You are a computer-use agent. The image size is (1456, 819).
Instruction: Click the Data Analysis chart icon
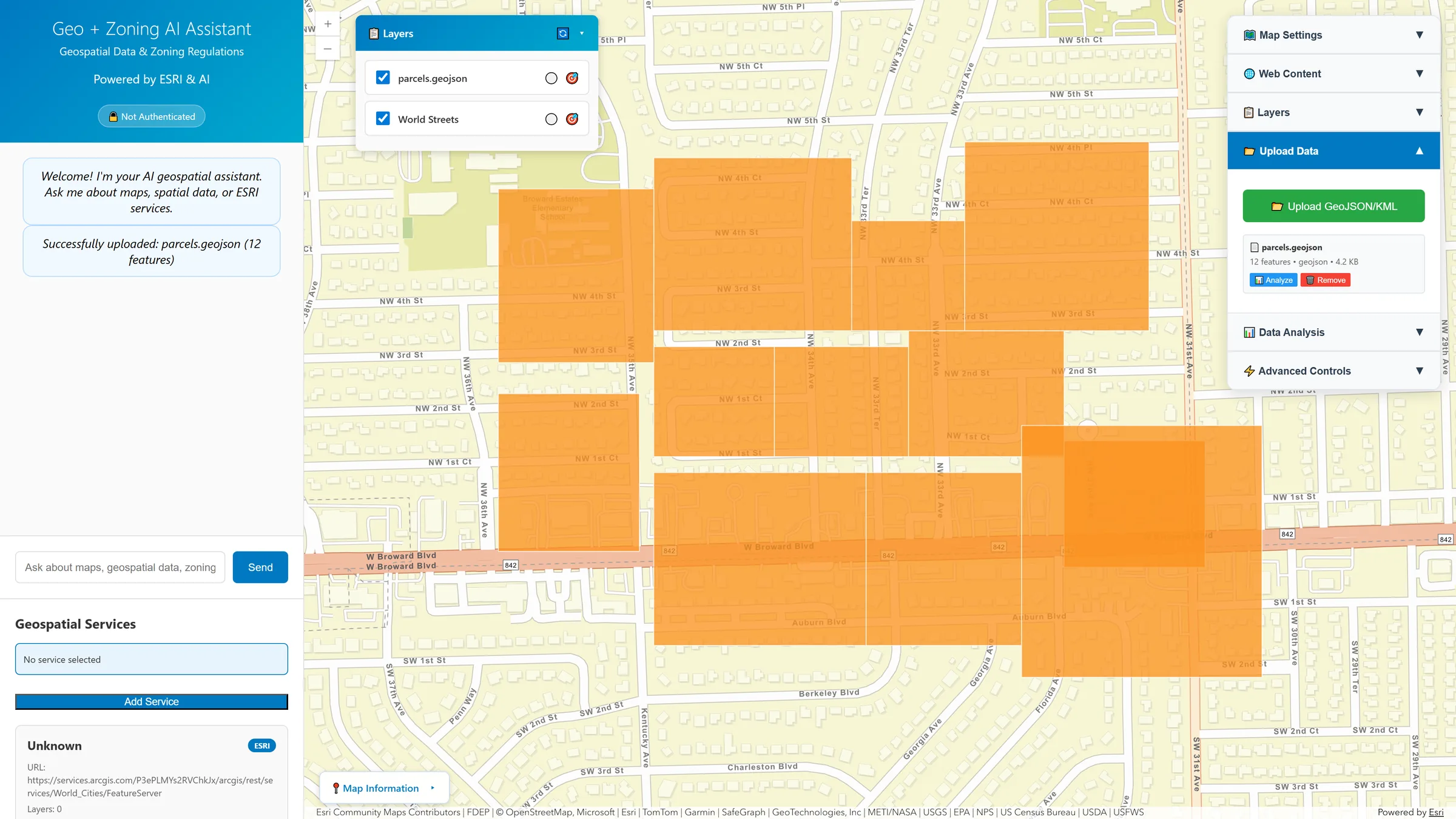tap(1249, 332)
